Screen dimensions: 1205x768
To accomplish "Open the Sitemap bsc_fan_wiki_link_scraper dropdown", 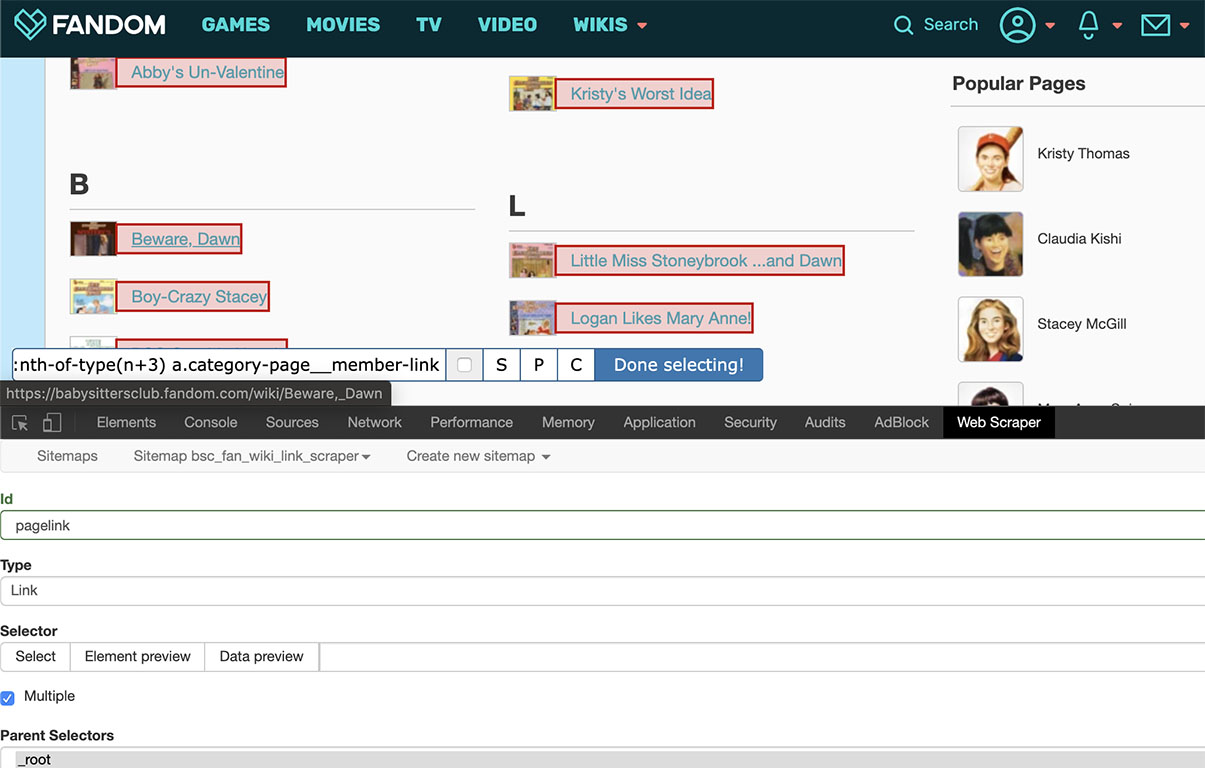I will [250, 456].
